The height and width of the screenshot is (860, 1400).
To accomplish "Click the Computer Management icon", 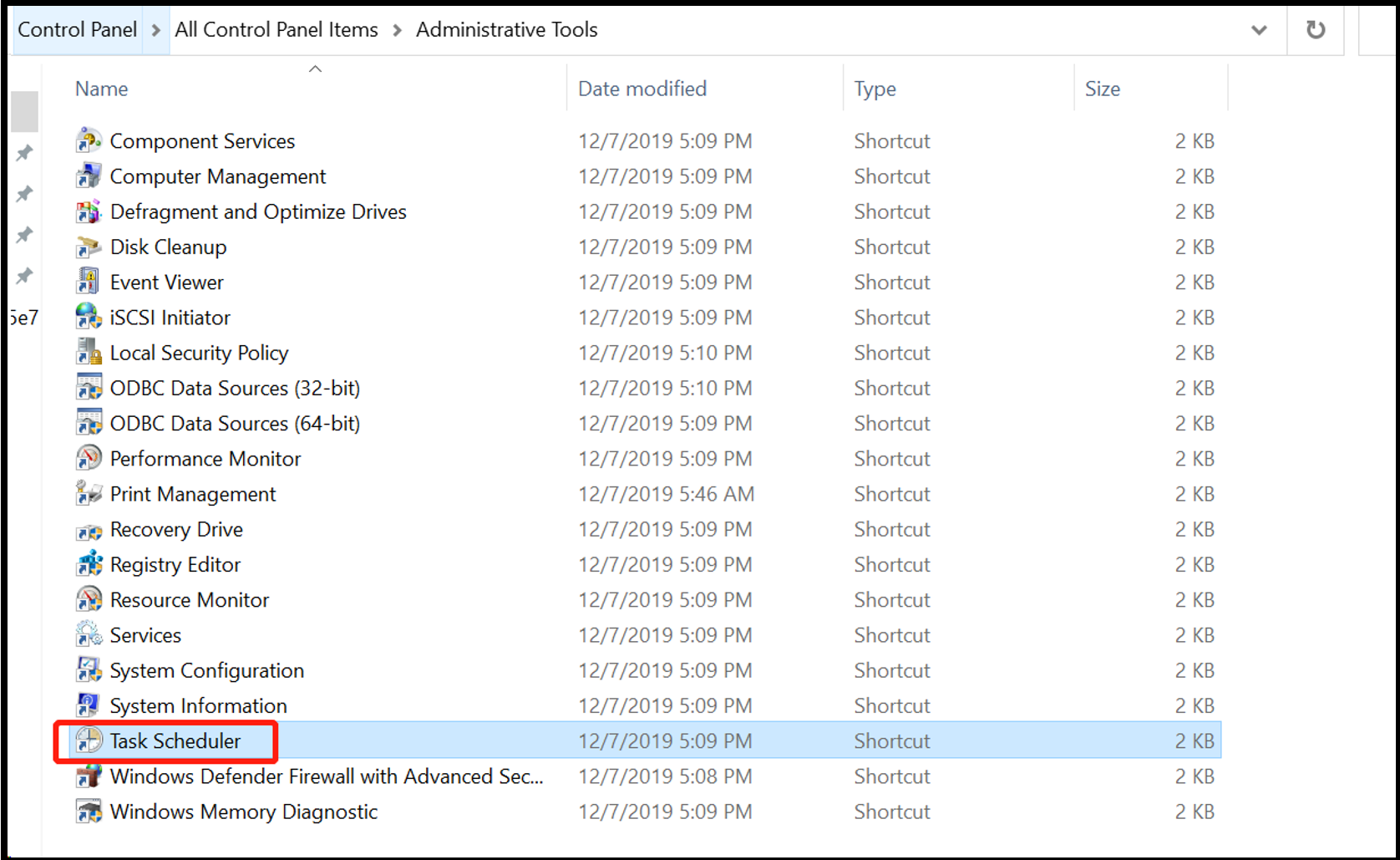I will pos(89,176).
